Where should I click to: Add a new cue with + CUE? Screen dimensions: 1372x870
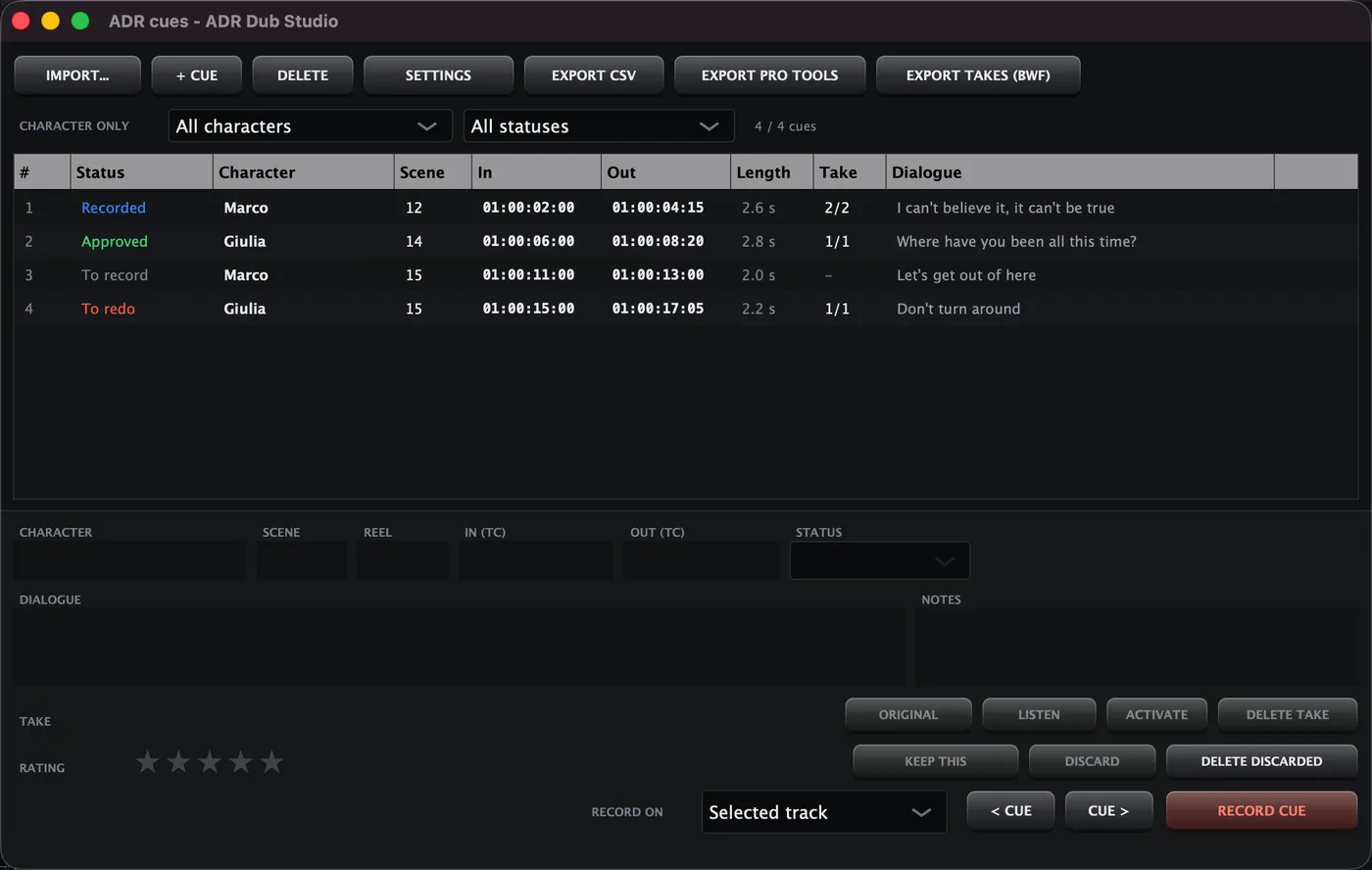pyautogui.click(x=197, y=75)
